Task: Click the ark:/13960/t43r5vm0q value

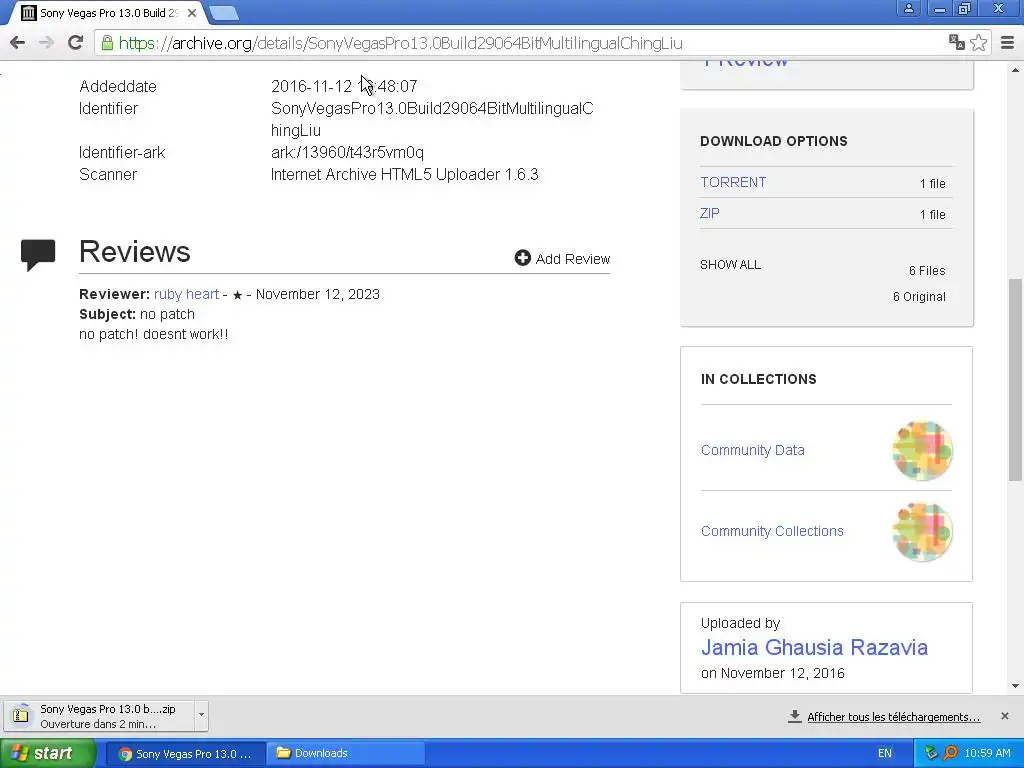Action: [x=347, y=152]
